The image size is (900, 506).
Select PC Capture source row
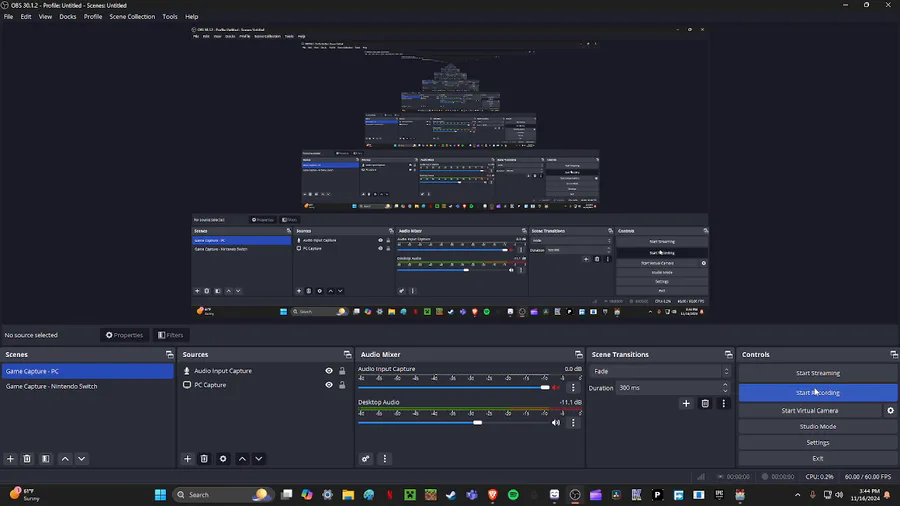click(x=265, y=385)
